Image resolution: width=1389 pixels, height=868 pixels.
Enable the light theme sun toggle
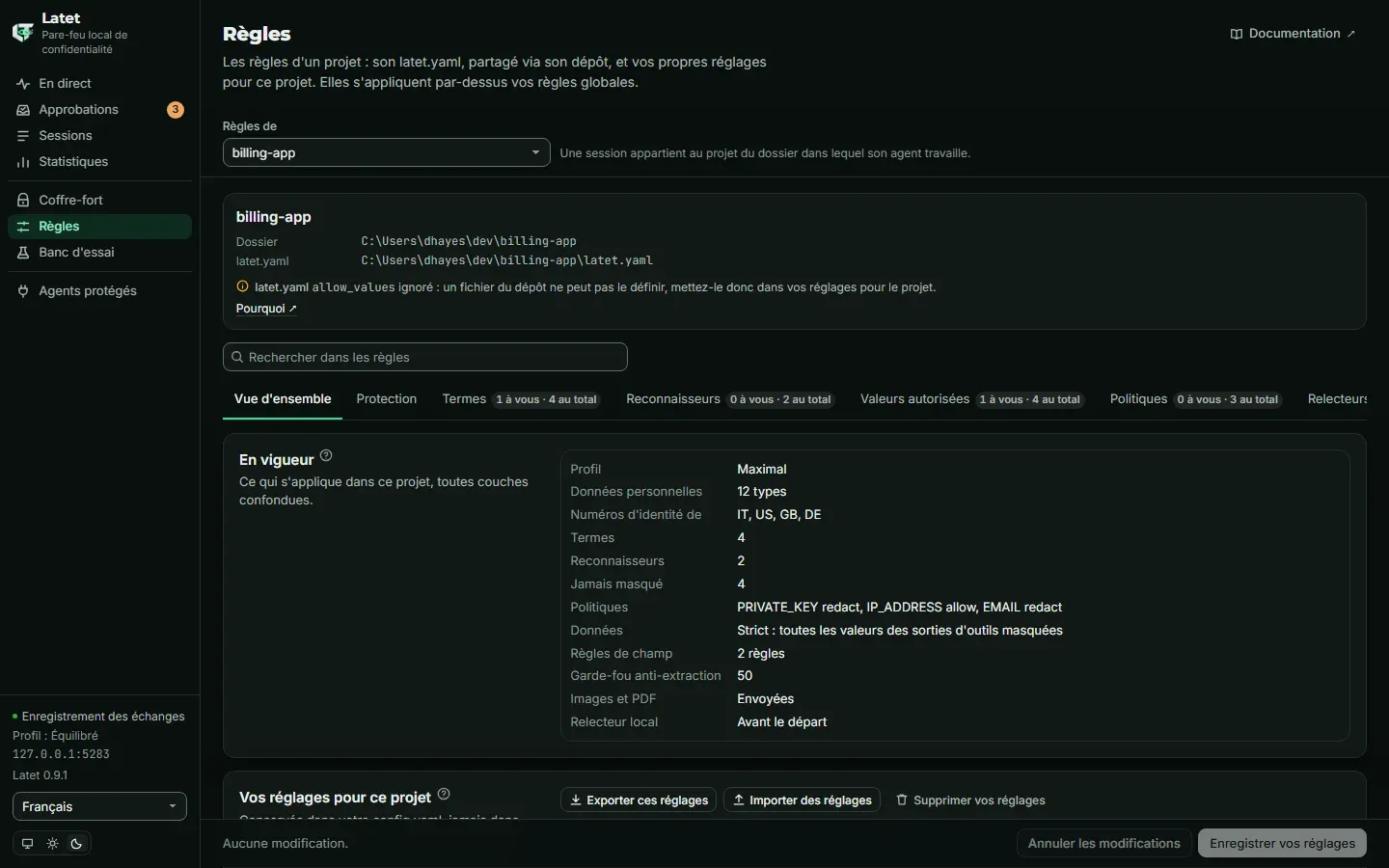coord(52,844)
